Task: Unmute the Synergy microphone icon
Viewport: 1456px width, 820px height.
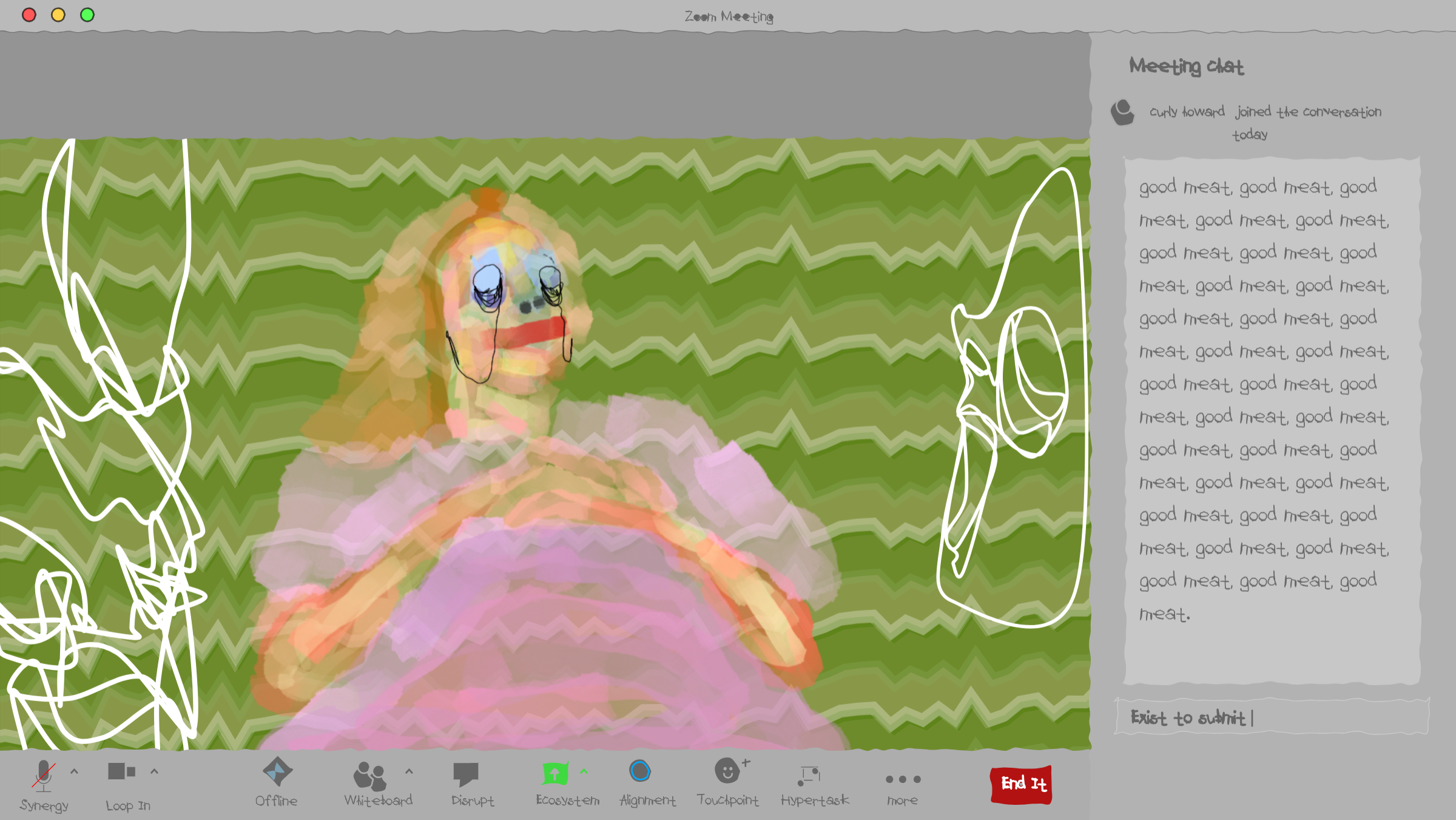Action: coord(44,775)
